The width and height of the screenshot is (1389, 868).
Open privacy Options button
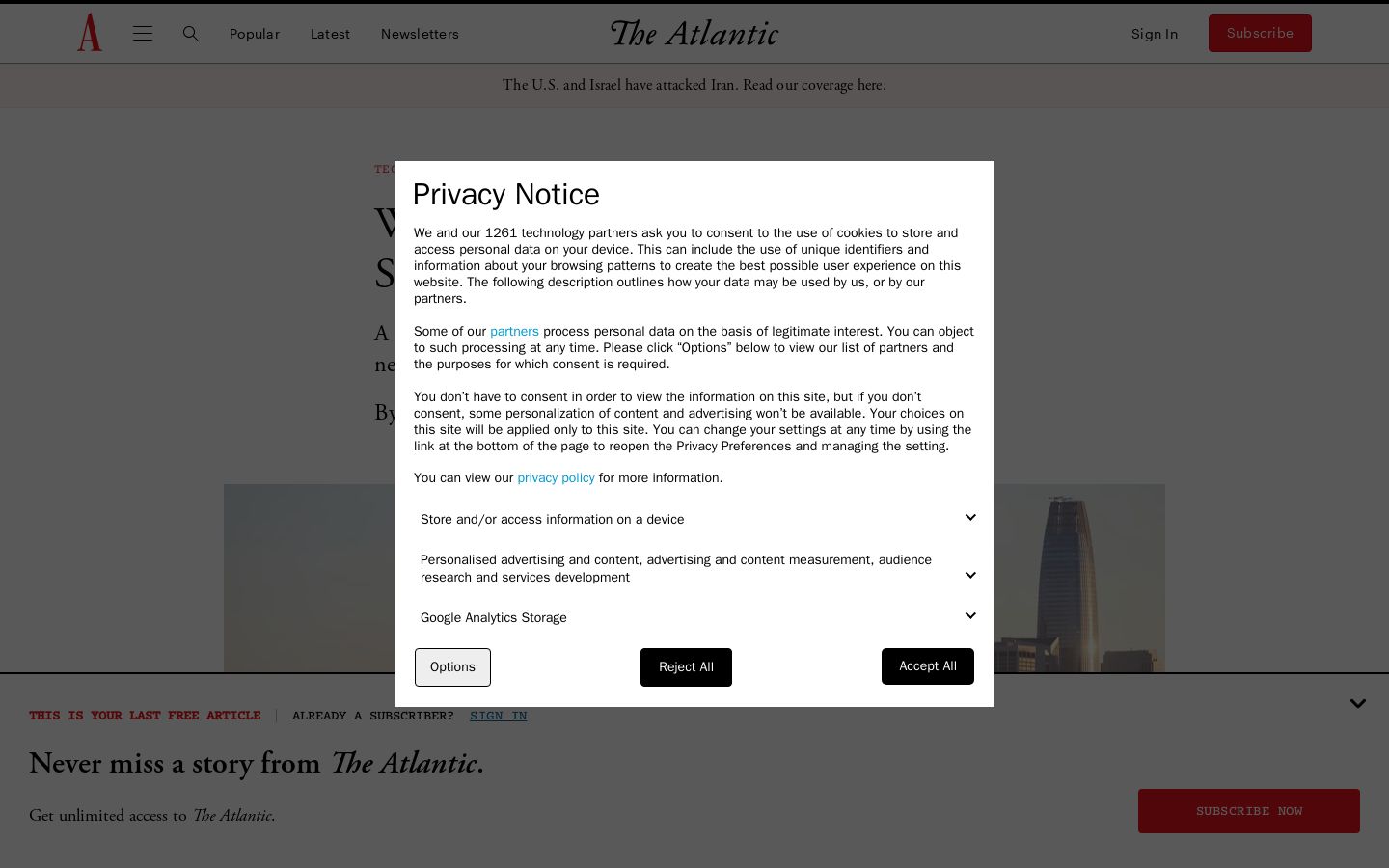452,667
